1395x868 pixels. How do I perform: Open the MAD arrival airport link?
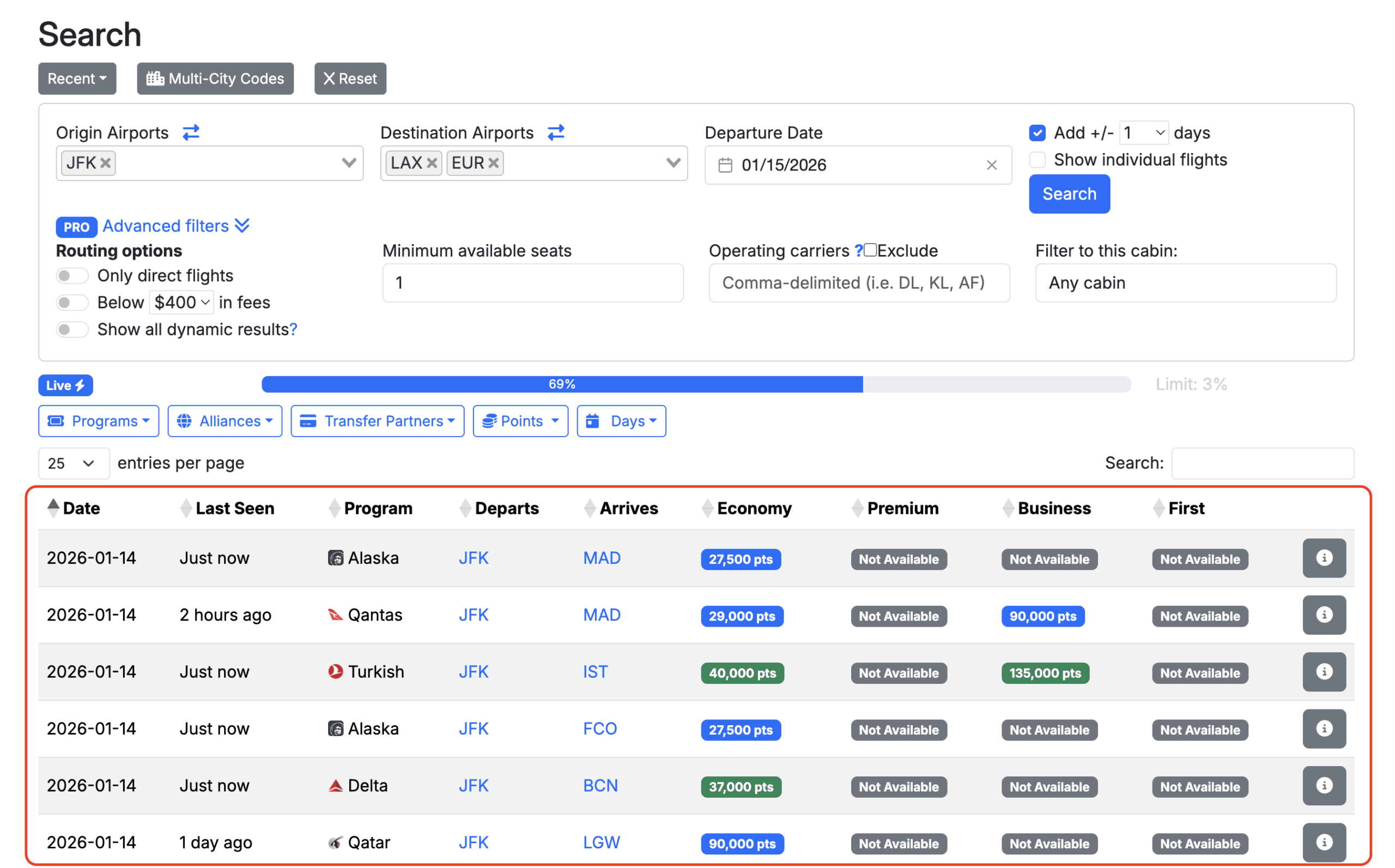pyautogui.click(x=601, y=557)
